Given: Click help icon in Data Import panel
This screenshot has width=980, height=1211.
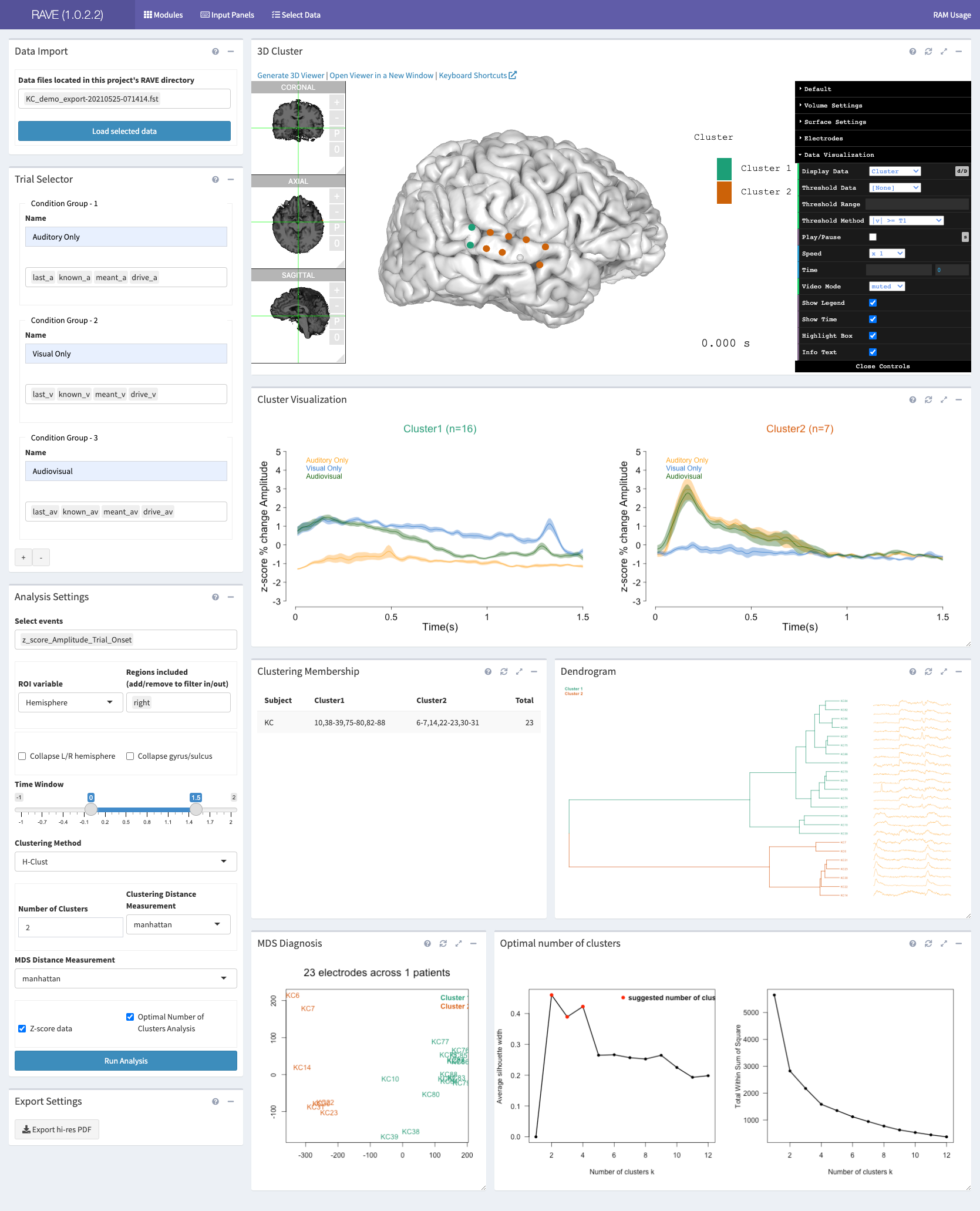Looking at the screenshot, I should pos(215,52).
